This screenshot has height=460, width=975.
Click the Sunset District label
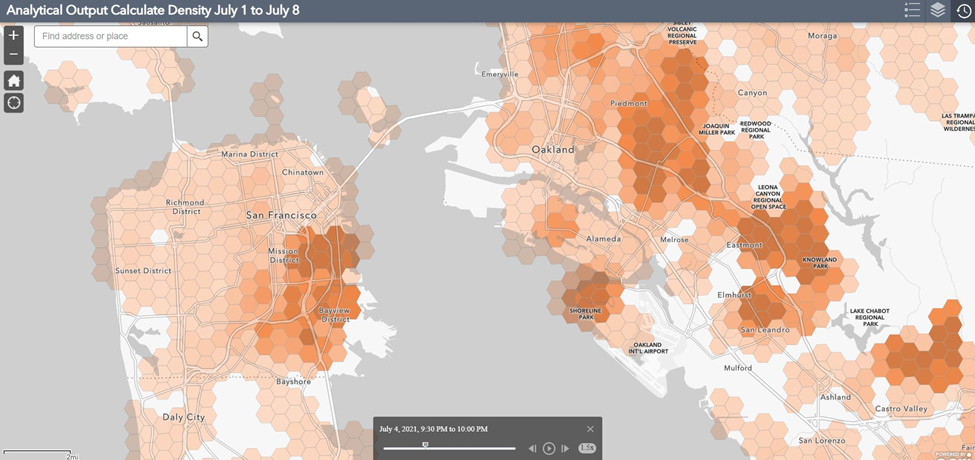tap(143, 270)
